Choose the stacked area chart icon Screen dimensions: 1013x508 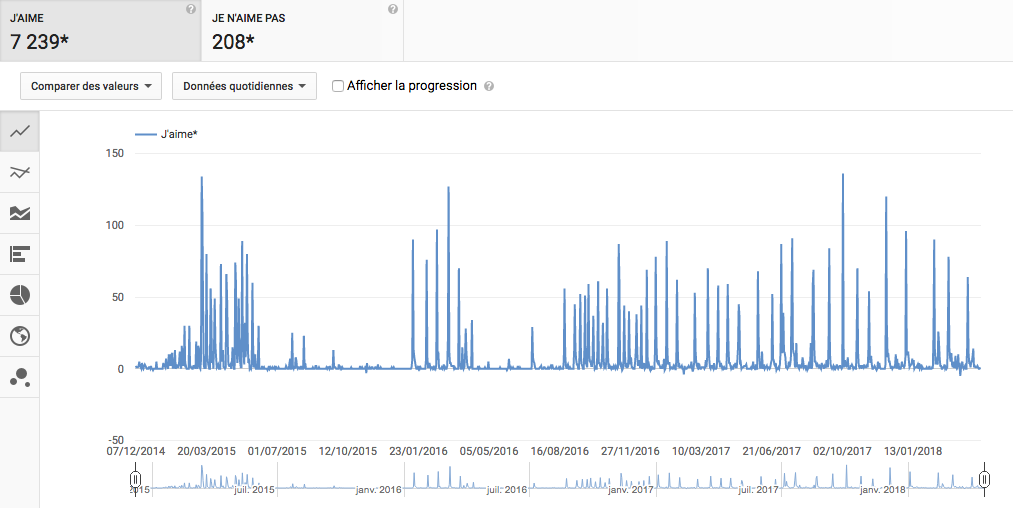pos(19,213)
